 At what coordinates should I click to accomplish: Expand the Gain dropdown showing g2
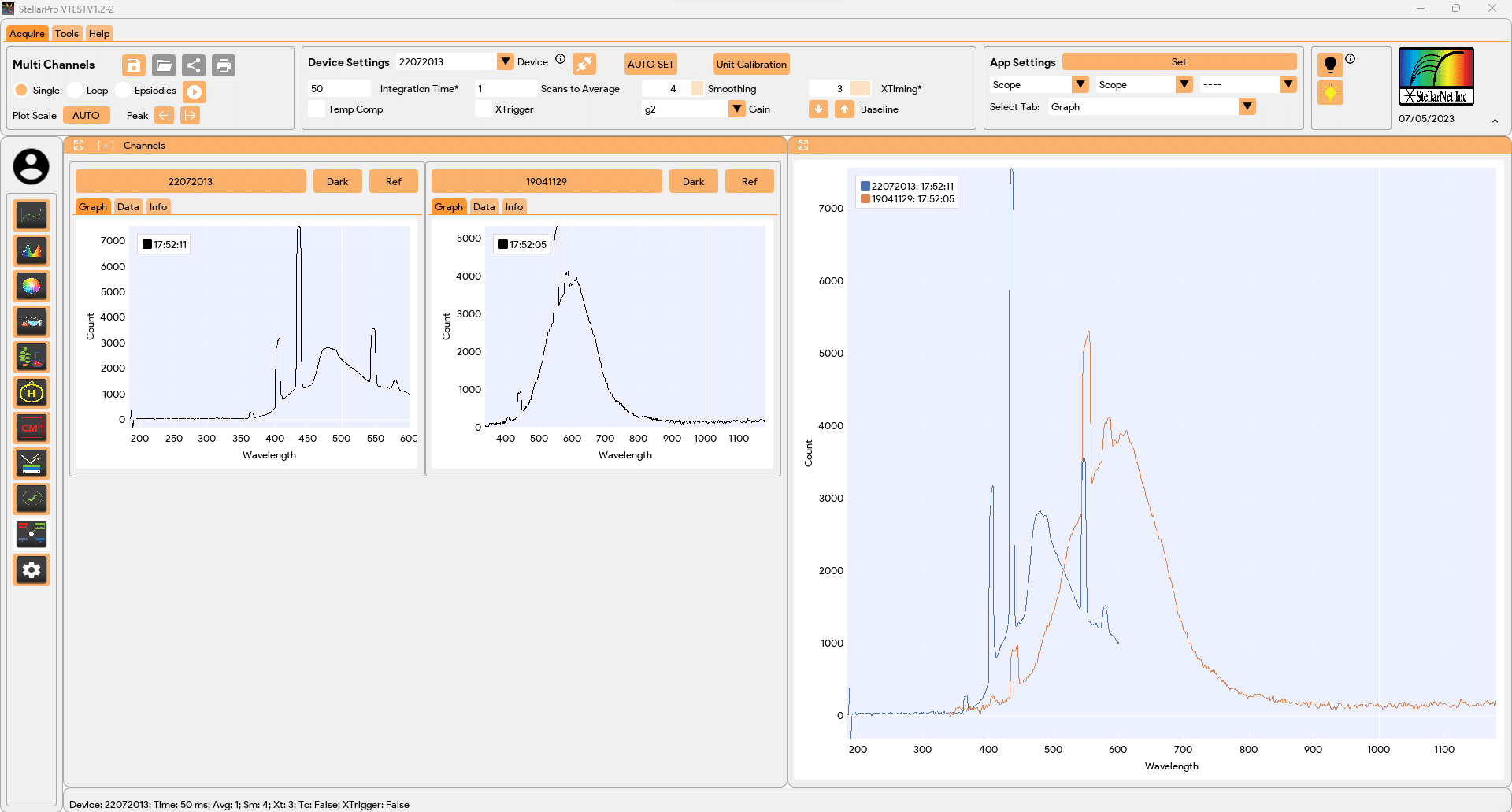tap(737, 109)
